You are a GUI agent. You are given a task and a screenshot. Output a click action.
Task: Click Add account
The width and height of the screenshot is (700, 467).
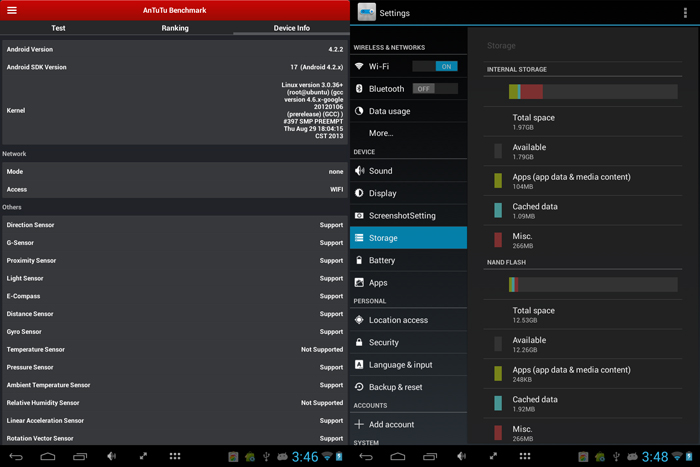click(x=408, y=424)
